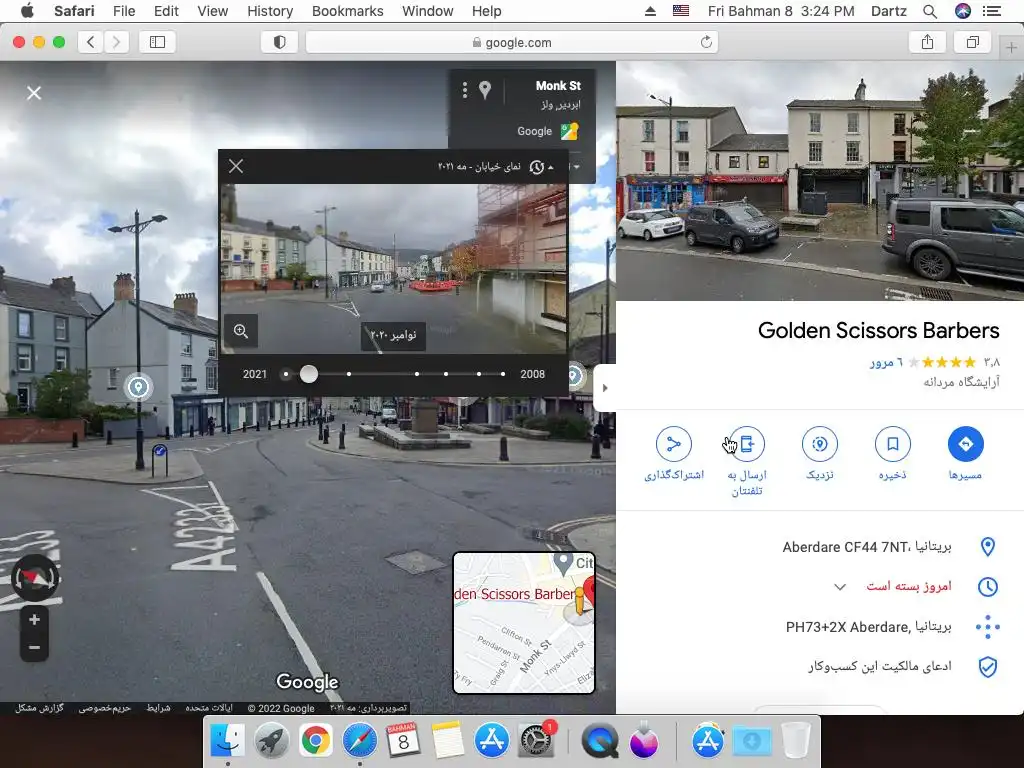Click the Privacy link in footer
Viewport: 1024px width, 768px height.
tap(104, 708)
